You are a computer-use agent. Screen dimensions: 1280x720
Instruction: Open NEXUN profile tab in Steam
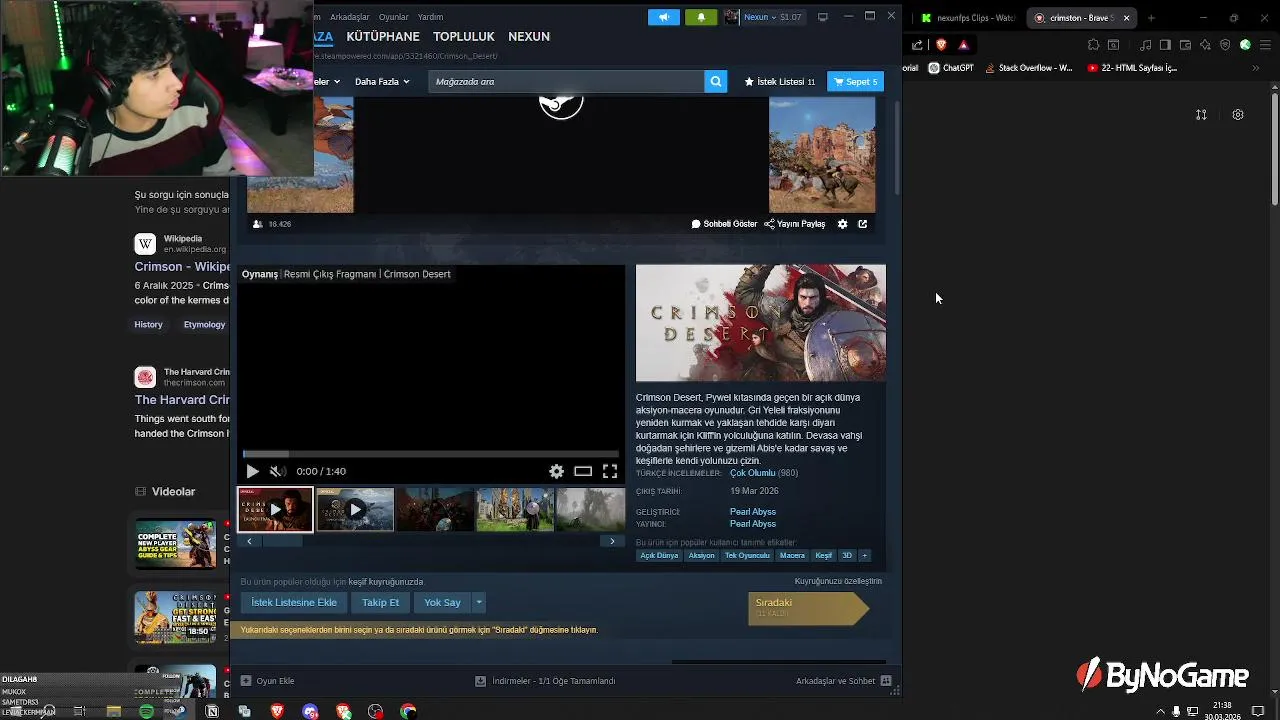pyautogui.click(x=529, y=36)
